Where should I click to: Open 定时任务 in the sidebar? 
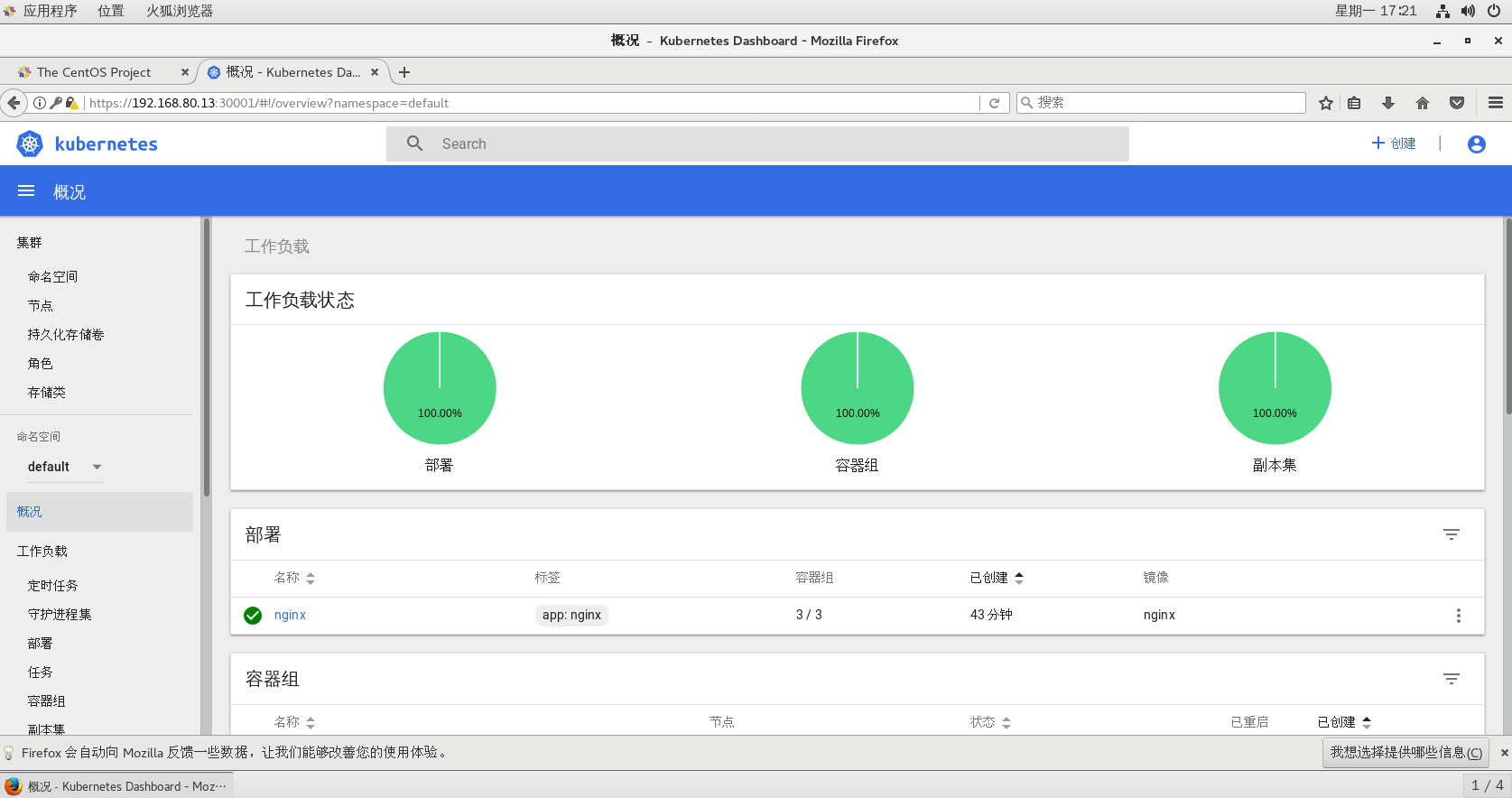(52, 586)
